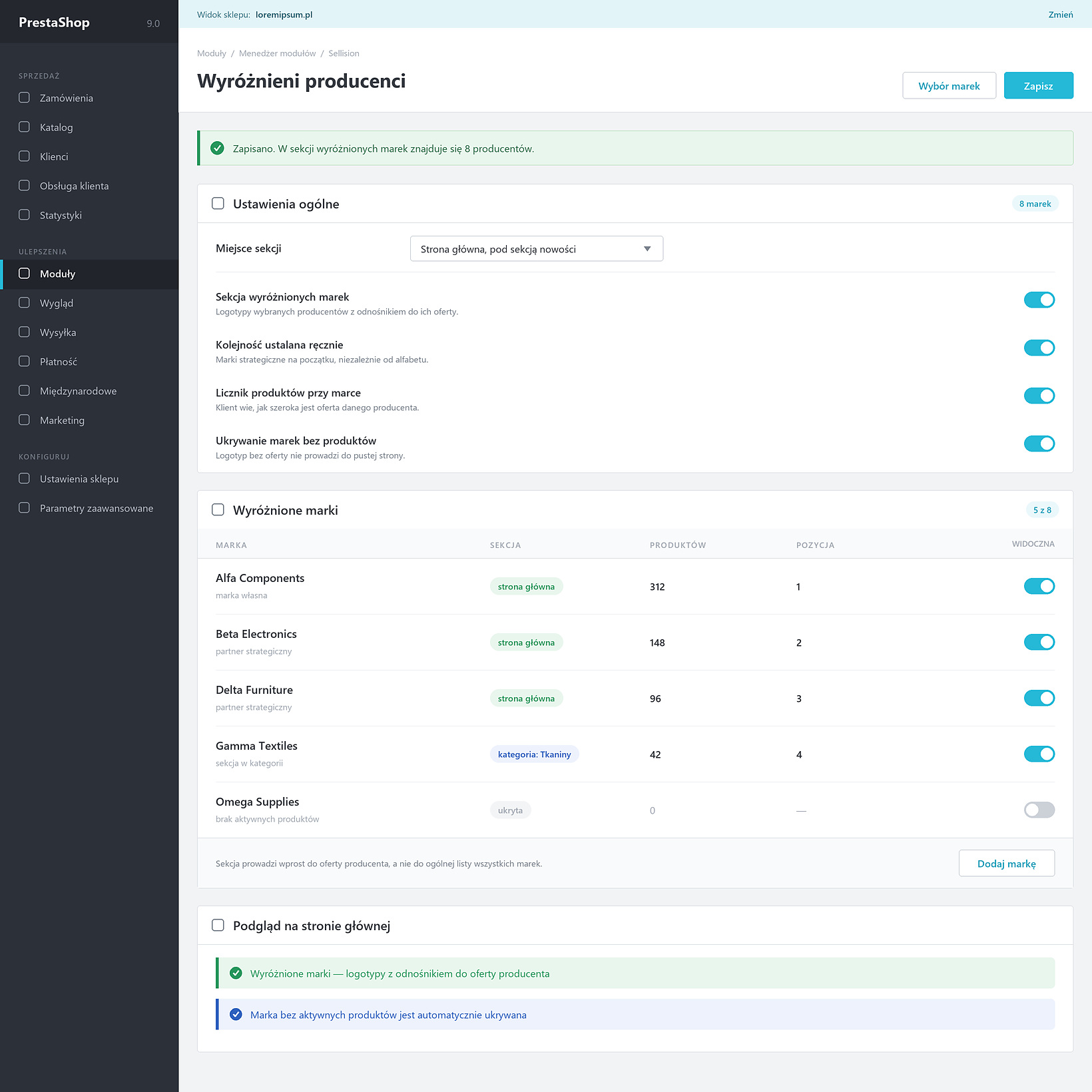Click the green check icon beside Wyróżnione marki note
The height and width of the screenshot is (1092, 1092).
(x=236, y=973)
